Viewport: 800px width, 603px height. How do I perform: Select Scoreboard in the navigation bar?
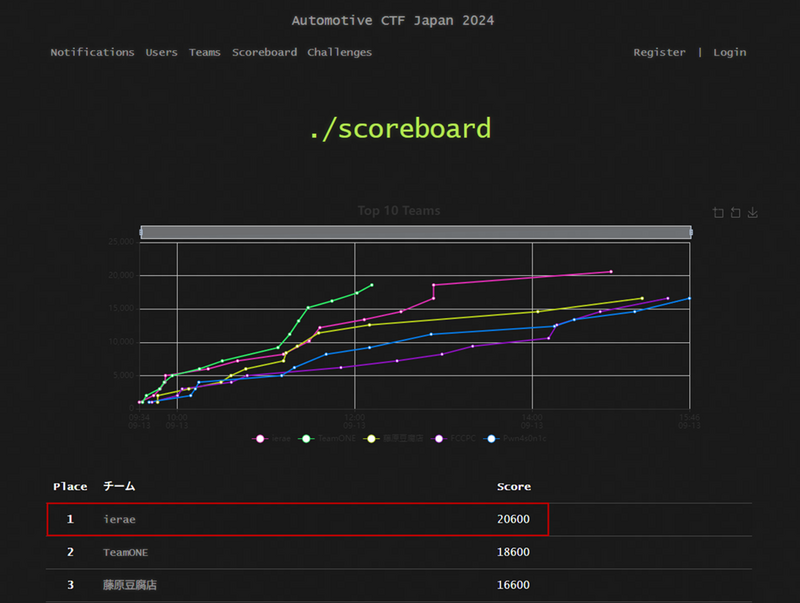click(x=264, y=52)
